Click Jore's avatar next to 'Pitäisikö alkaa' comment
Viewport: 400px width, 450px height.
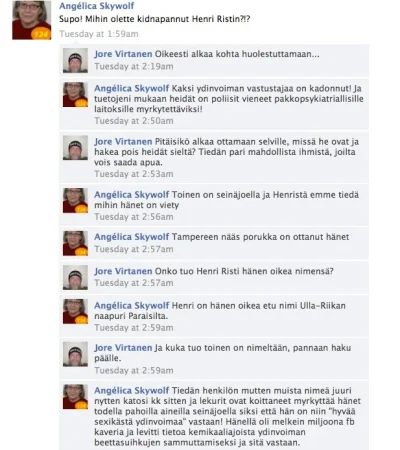(x=75, y=148)
